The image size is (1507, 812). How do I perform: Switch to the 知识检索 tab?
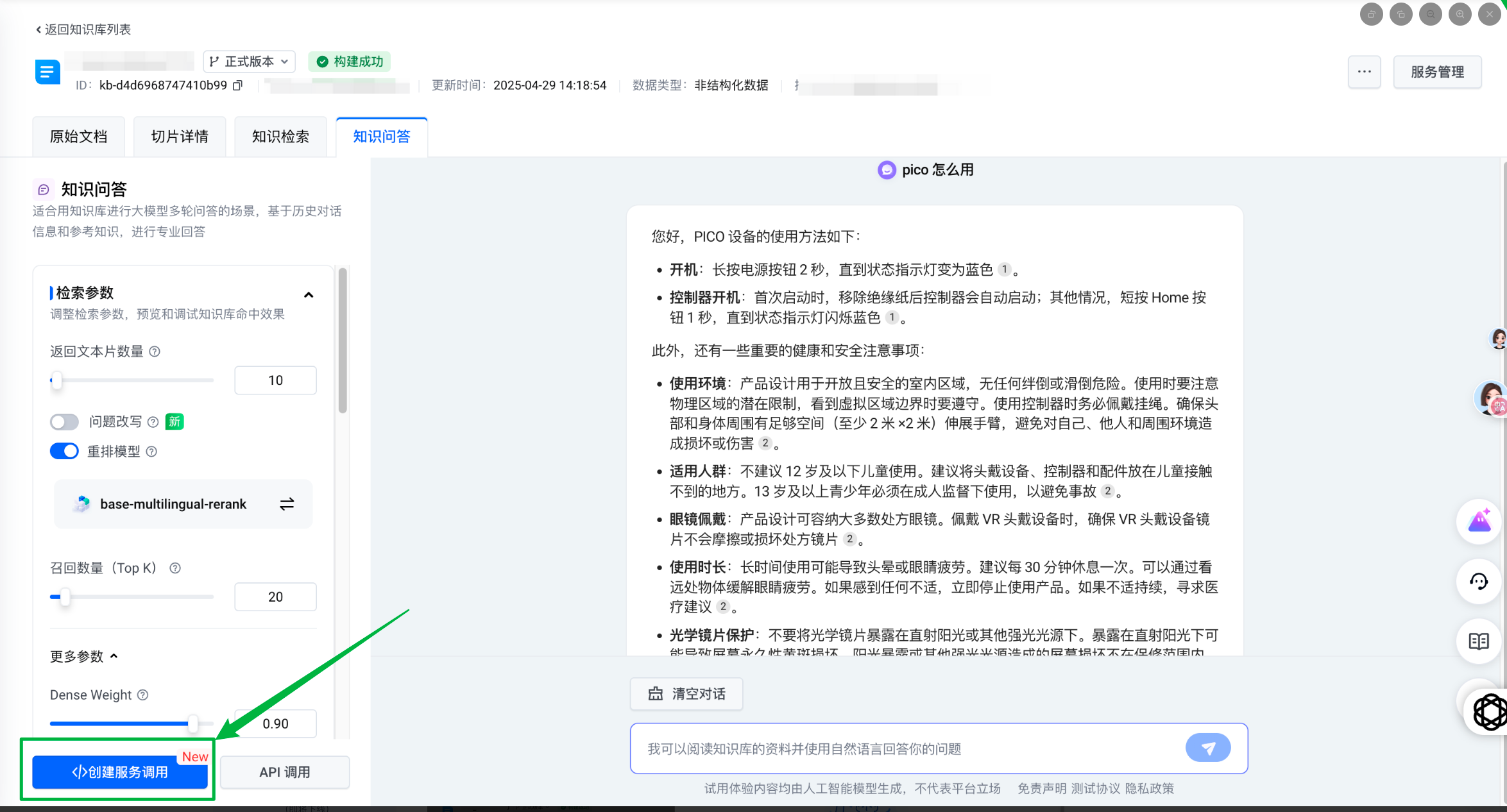click(x=280, y=137)
